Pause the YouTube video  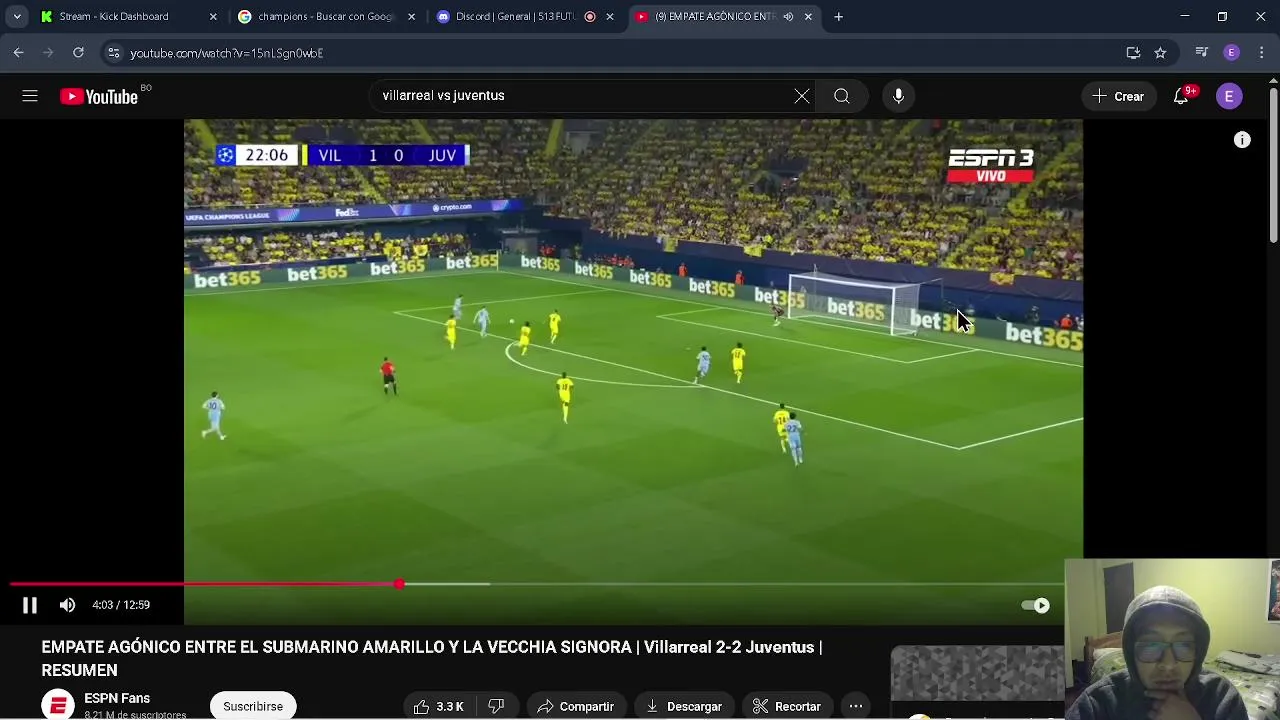(30, 605)
